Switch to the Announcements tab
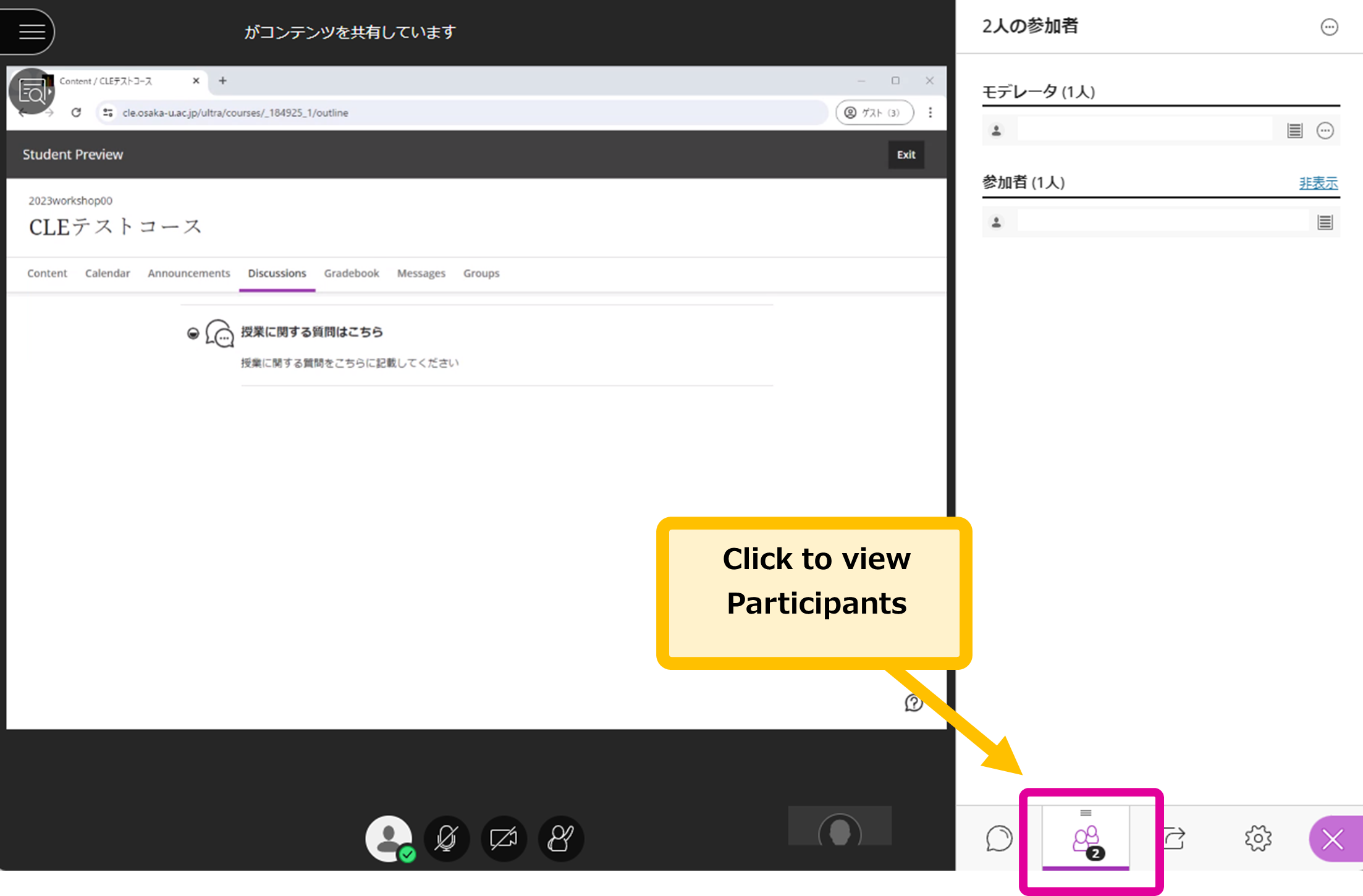The image size is (1363, 896). (x=188, y=273)
